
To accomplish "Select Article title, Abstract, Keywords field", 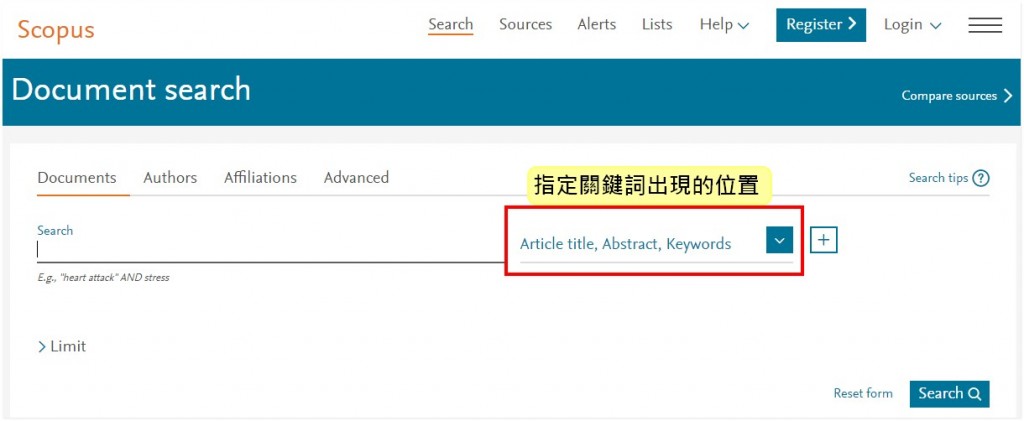I will 625,244.
